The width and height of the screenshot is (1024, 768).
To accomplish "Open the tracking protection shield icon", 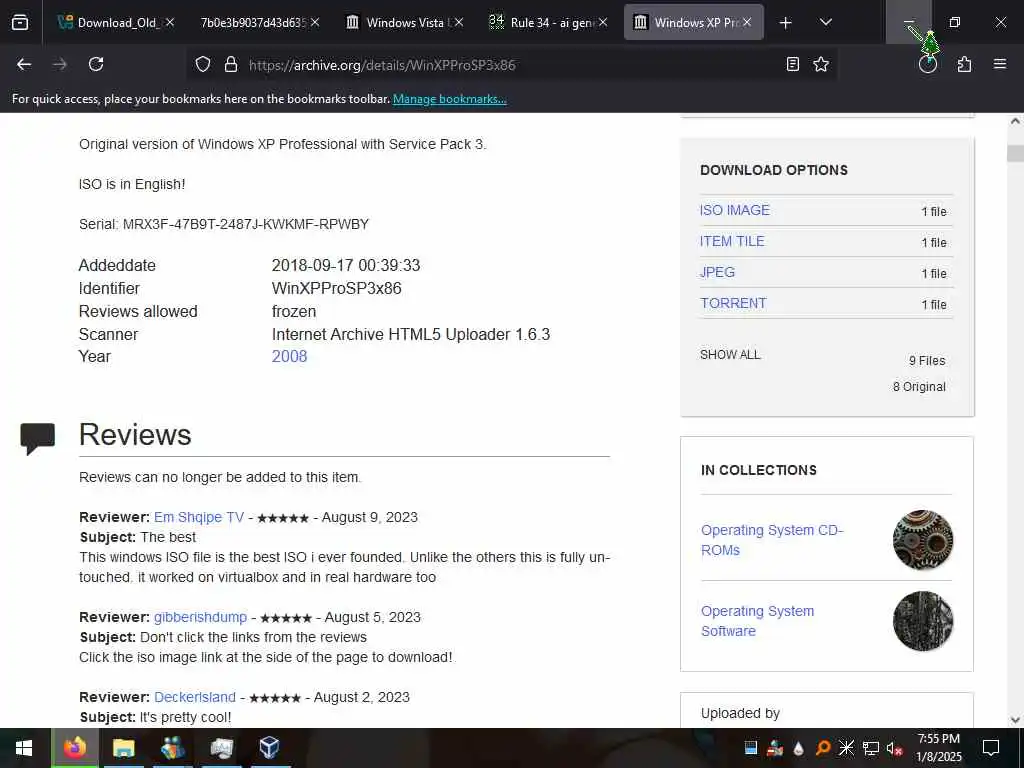I will 203,64.
